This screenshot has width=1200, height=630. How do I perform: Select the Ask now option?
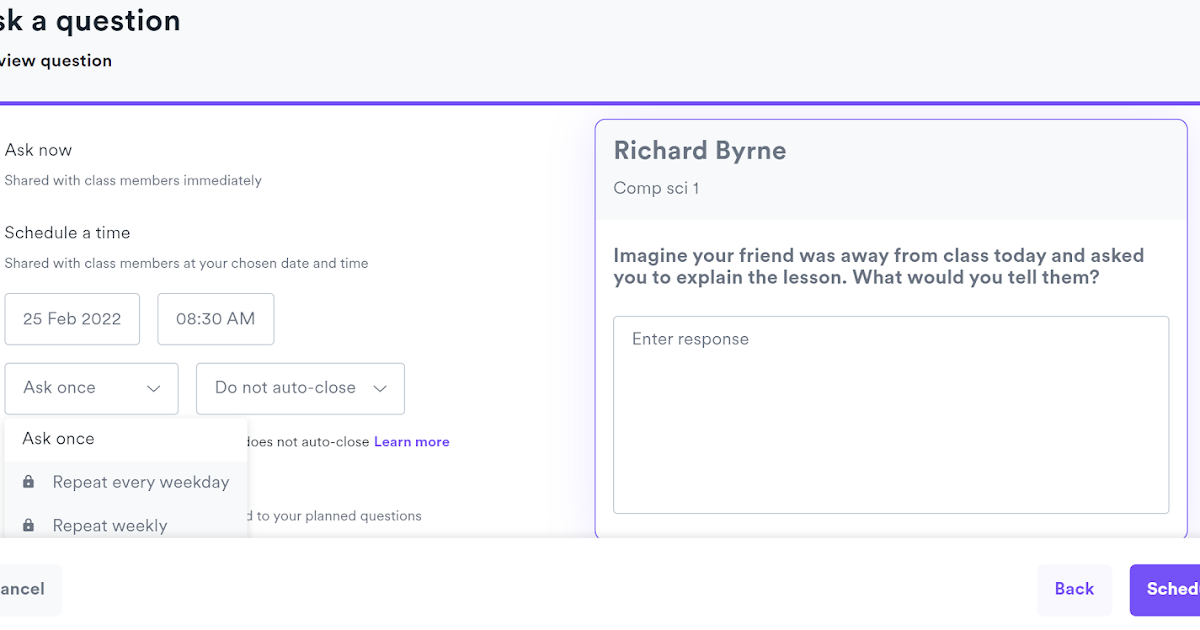tap(38, 150)
